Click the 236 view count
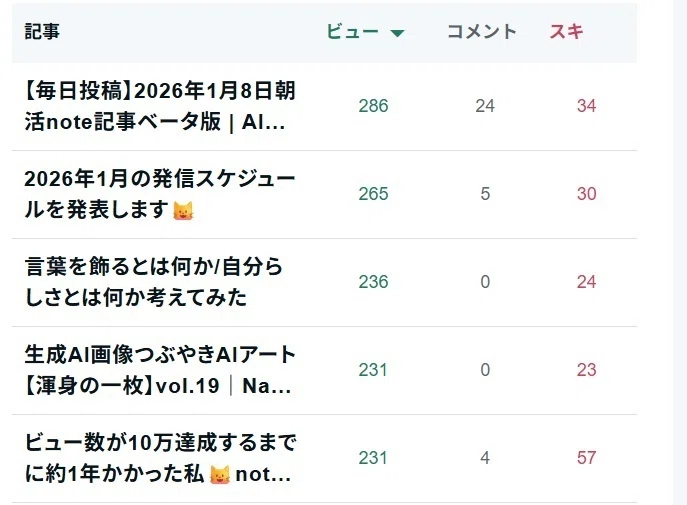The height and width of the screenshot is (505, 687). click(373, 282)
